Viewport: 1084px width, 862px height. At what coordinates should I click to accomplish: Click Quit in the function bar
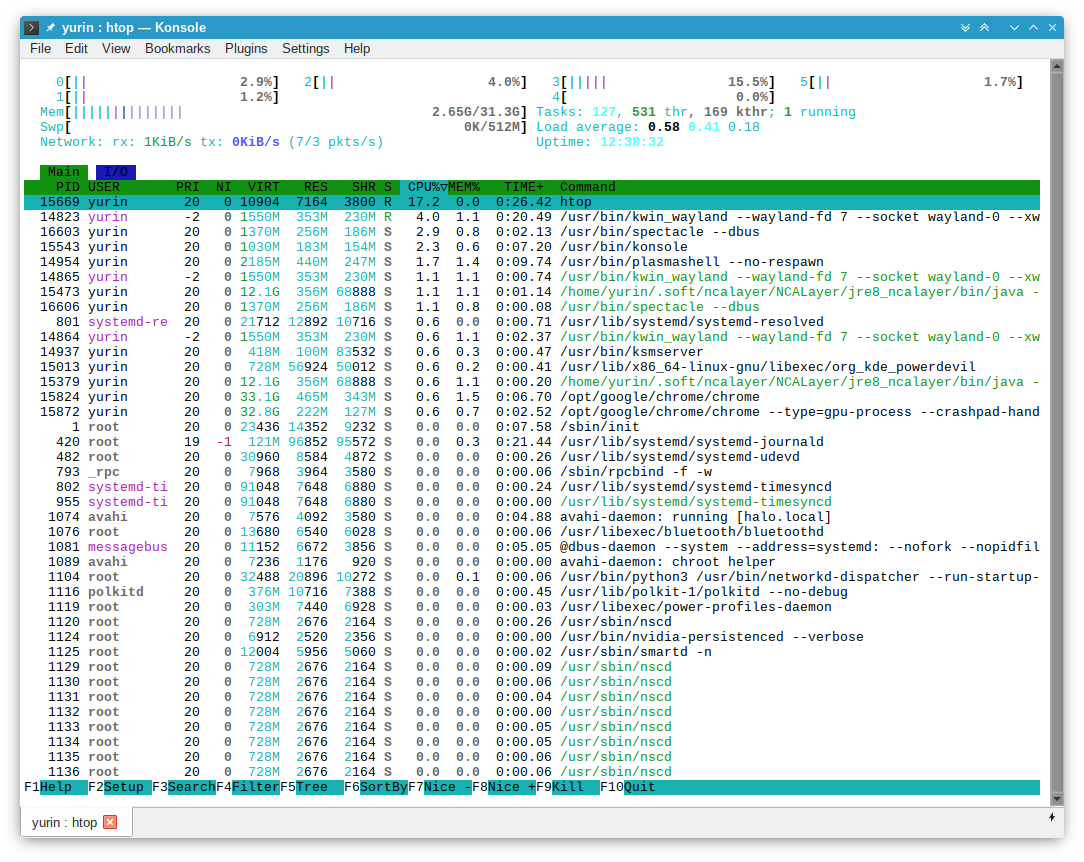tap(640, 787)
